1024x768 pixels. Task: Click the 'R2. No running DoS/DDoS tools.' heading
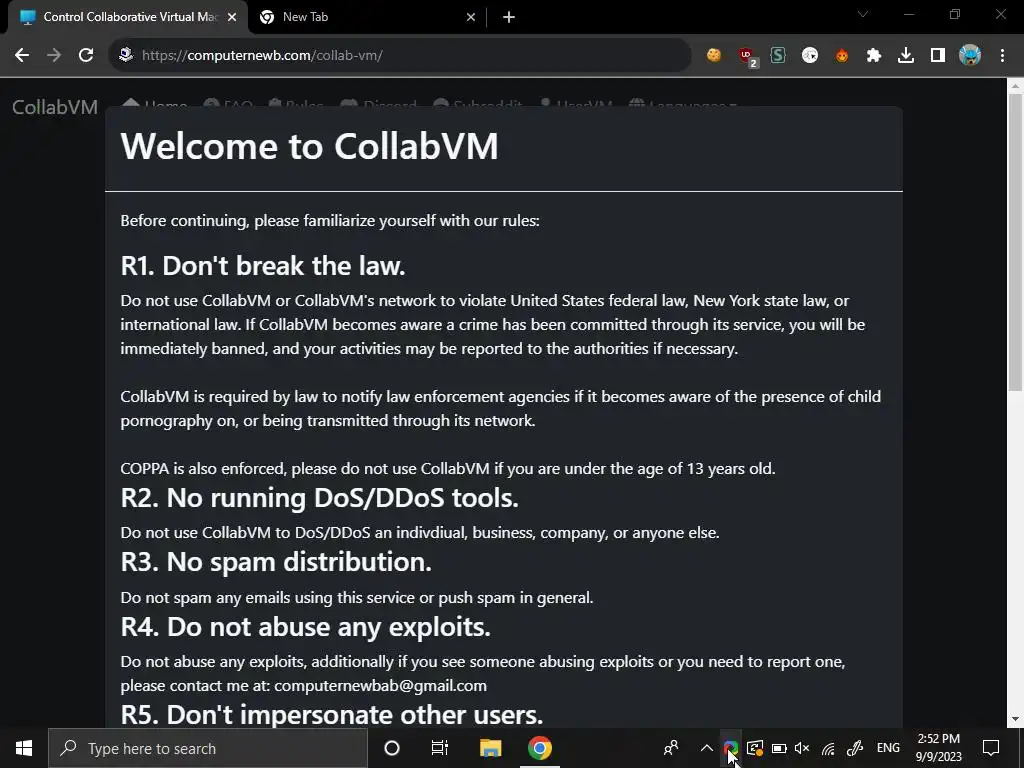tap(320, 498)
